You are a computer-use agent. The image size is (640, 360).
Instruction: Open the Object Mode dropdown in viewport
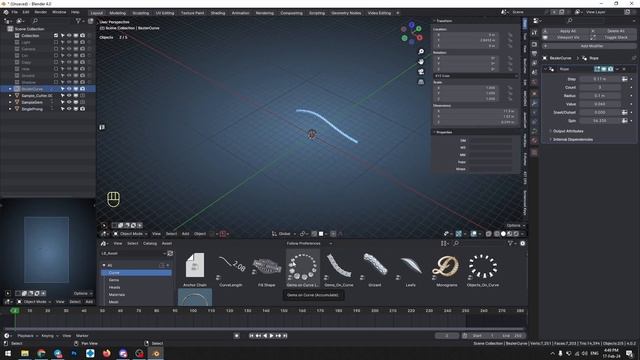tap(131, 234)
